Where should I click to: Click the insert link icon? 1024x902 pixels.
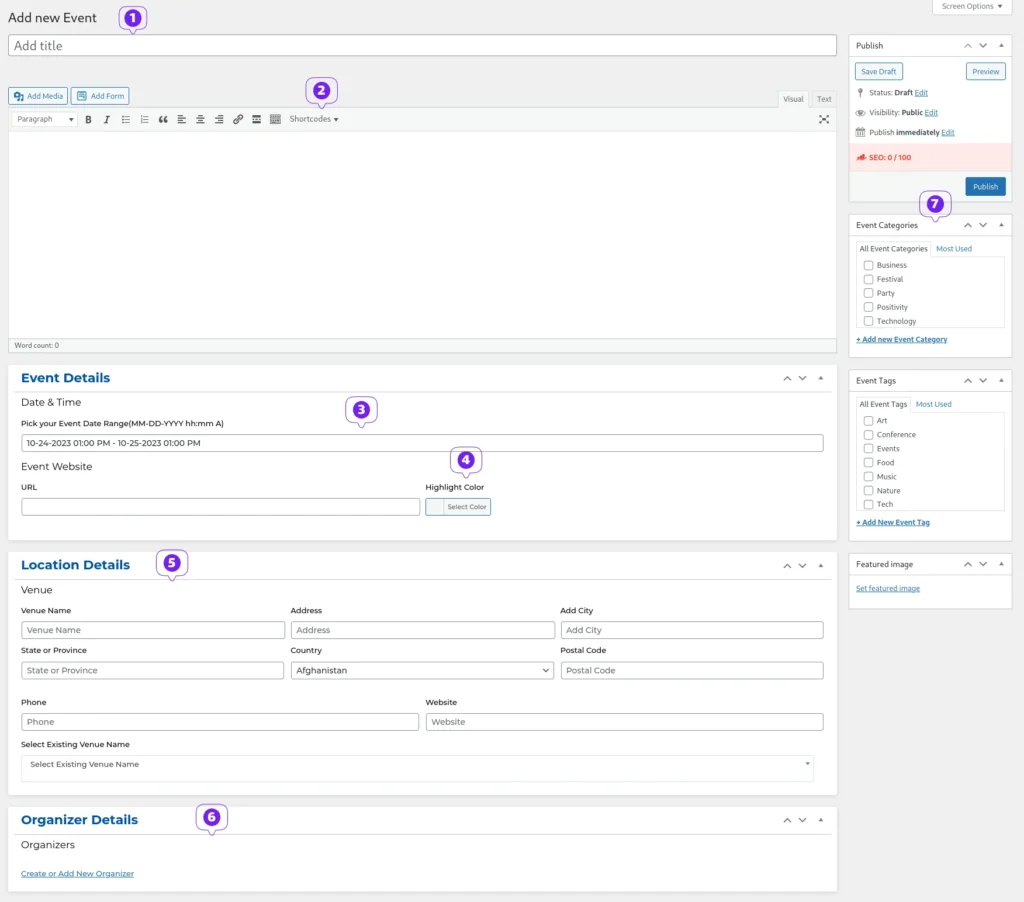pos(238,120)
